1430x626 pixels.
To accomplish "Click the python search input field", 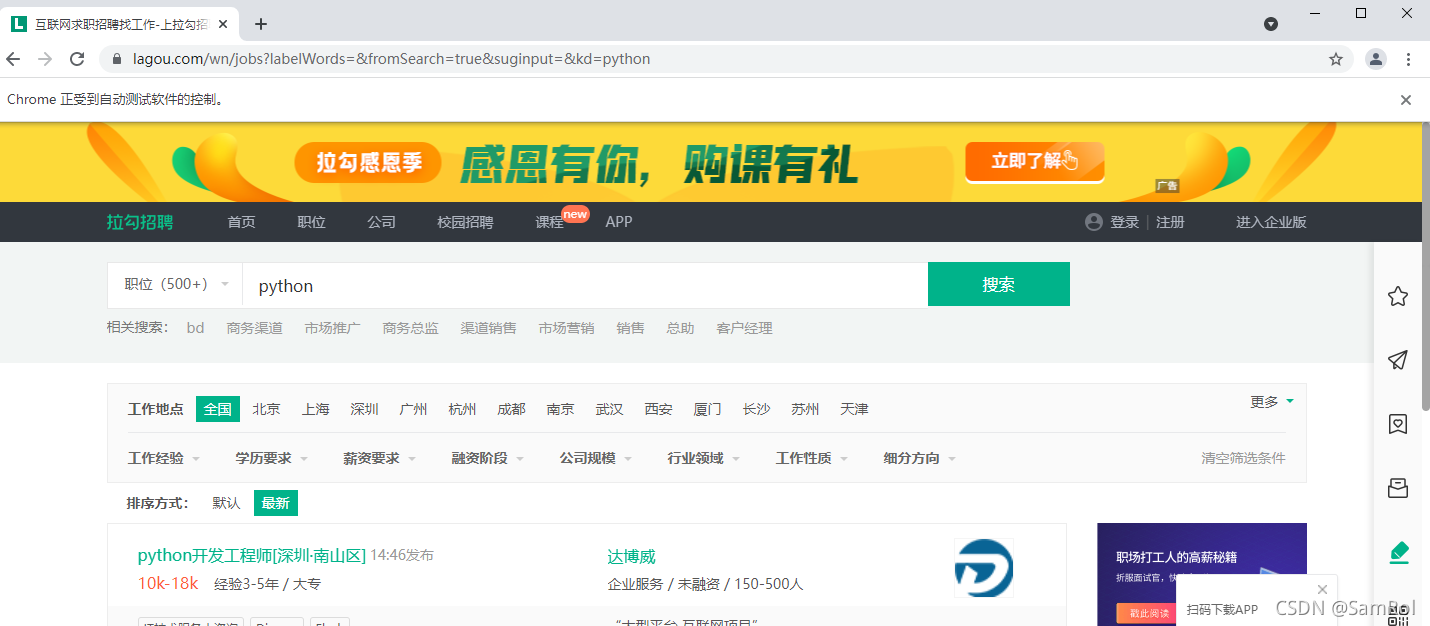I will 585,285.
